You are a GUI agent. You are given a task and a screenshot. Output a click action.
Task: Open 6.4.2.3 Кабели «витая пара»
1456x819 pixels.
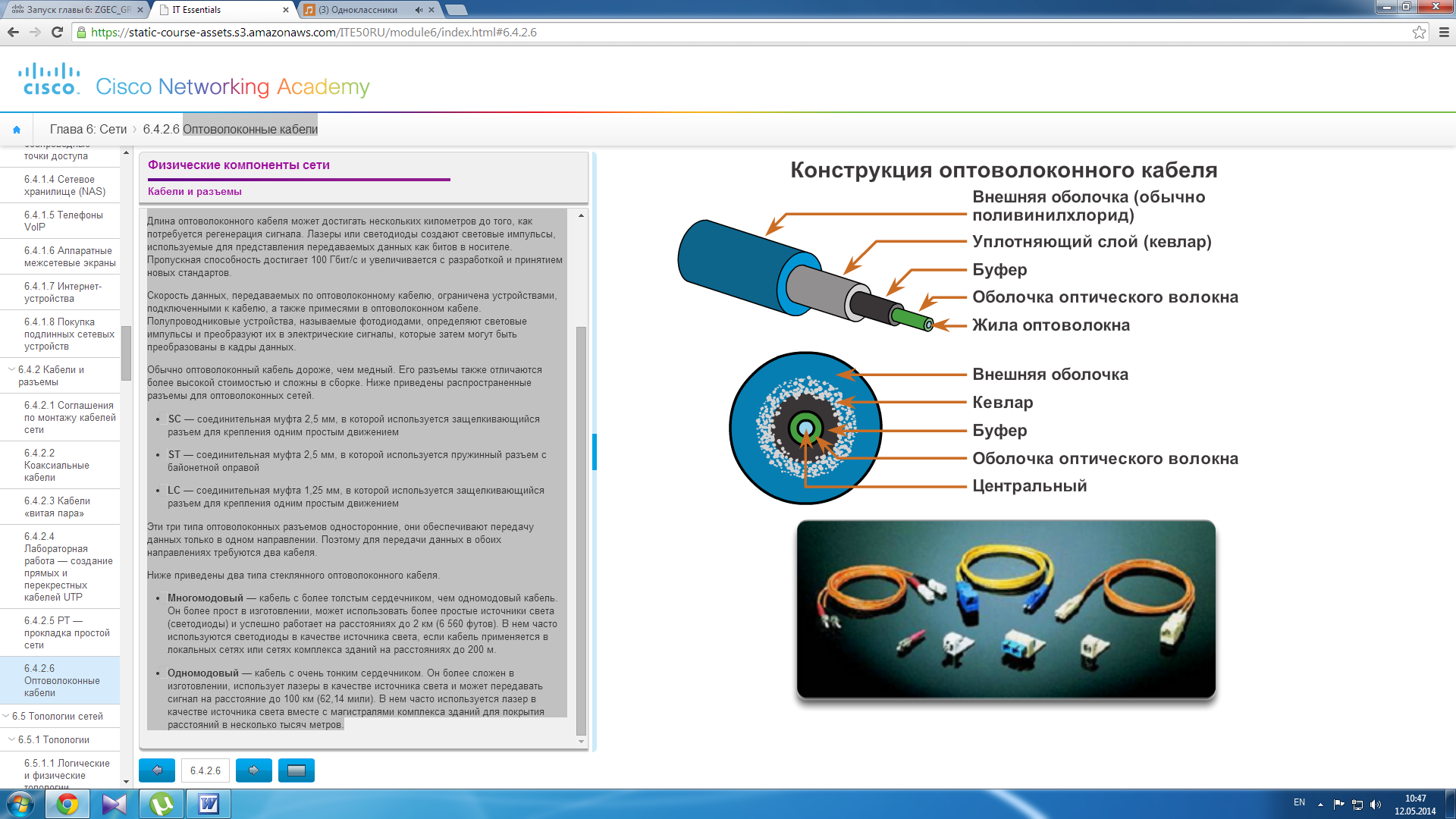(57, 507)
